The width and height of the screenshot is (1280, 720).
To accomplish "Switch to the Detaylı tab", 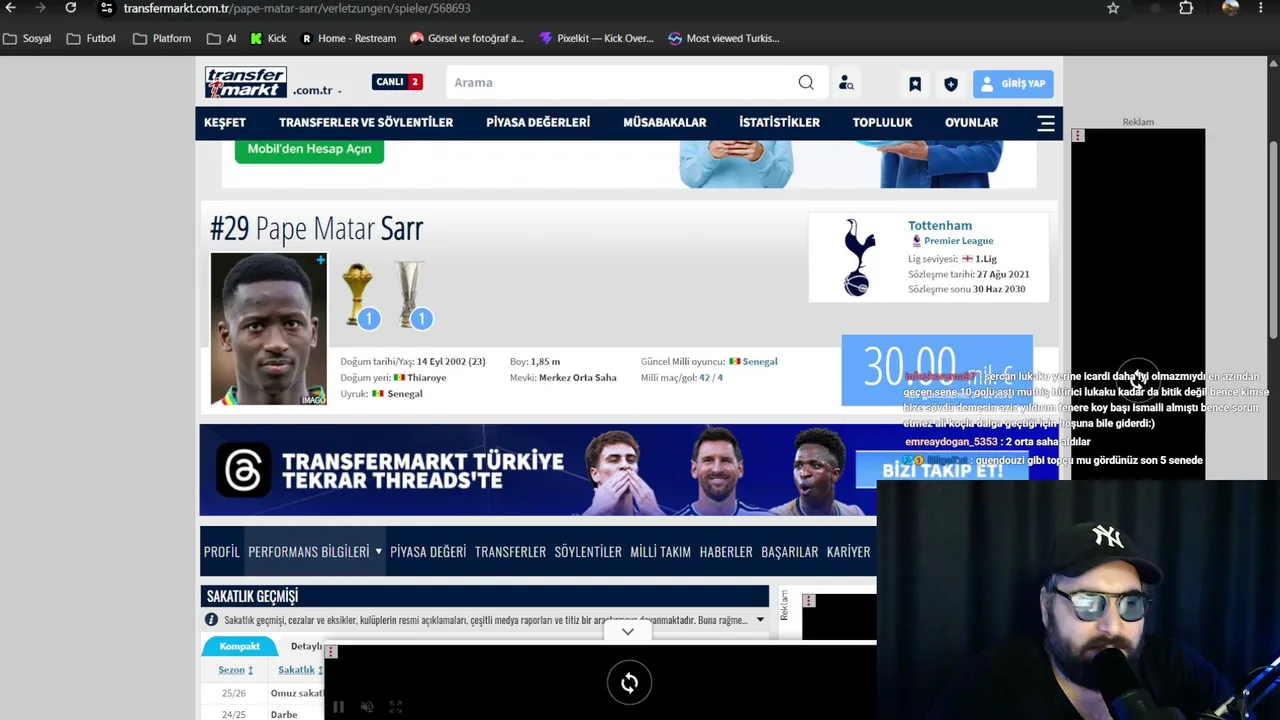I will (x=306, y=647).
